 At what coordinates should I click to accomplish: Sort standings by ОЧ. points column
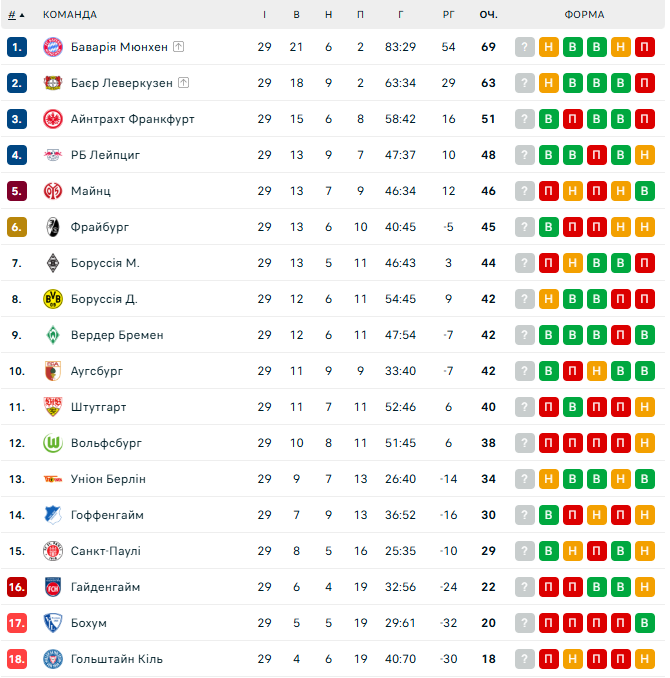pyautogui.click(x=488, y=15)
